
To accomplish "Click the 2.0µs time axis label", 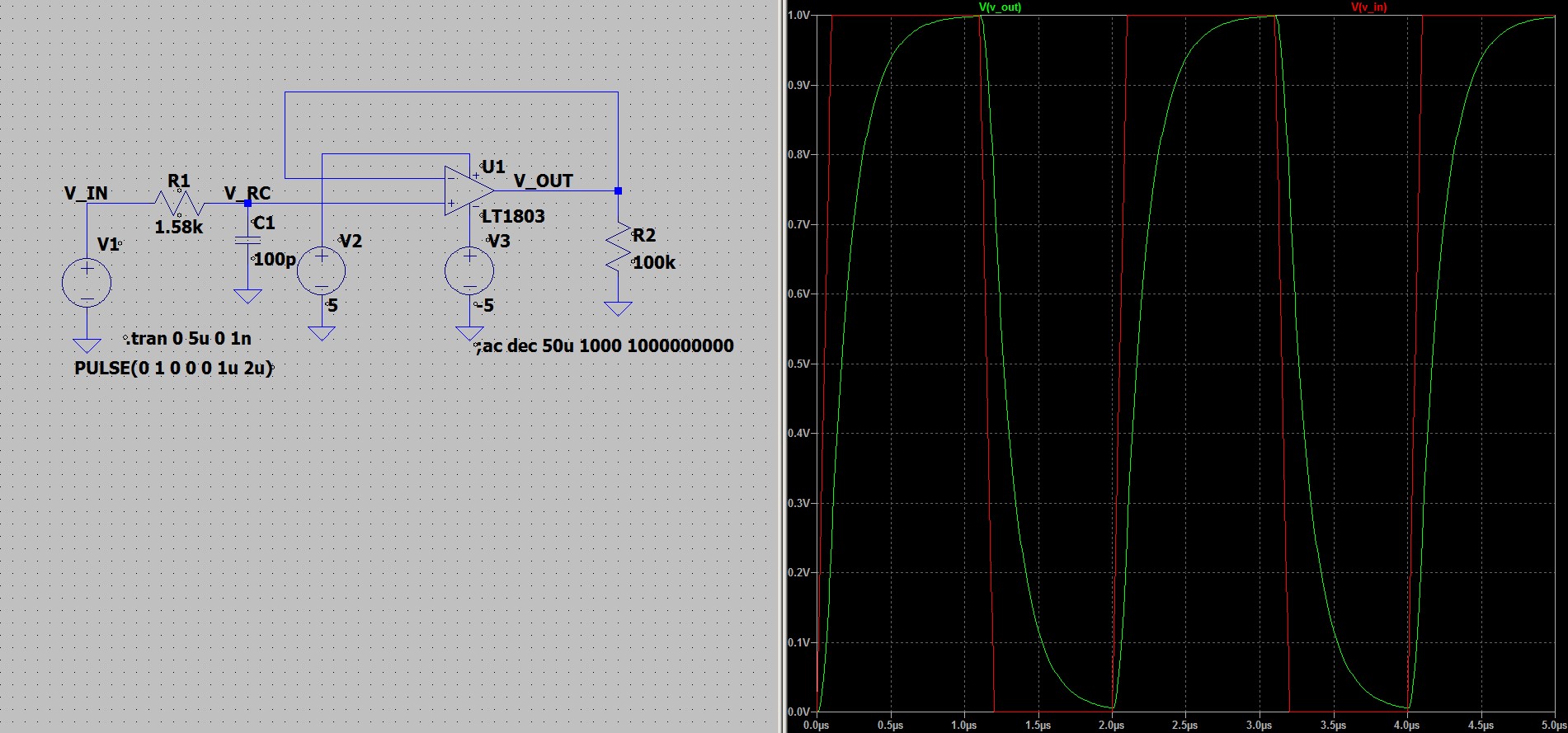I will point(1111,726).
